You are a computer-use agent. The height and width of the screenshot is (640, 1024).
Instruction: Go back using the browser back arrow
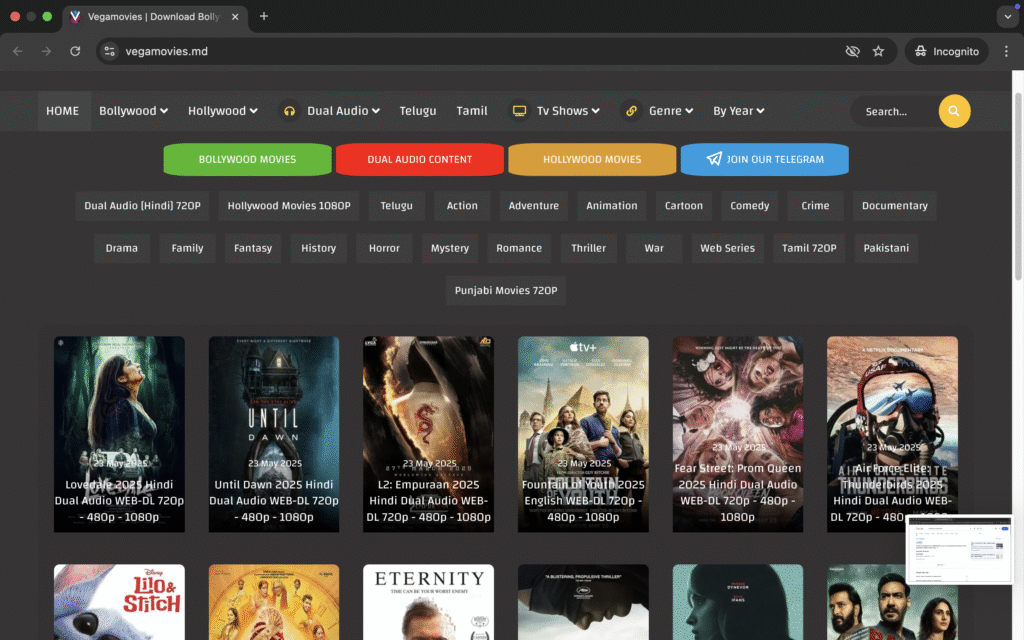(x=18, y=51)
